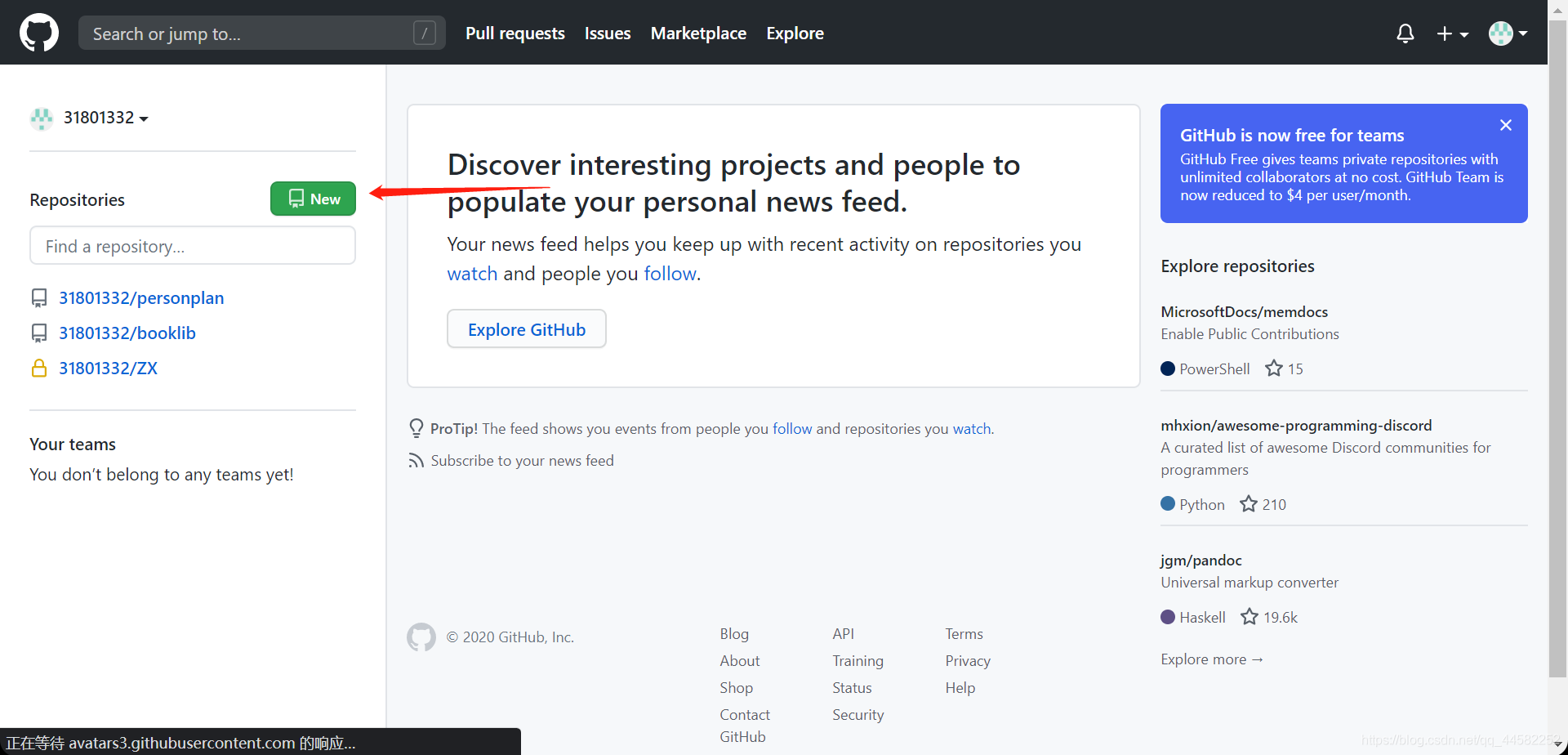This screenshot has height=755, width=1568.
Task: Open the Privacy footer link
Action: (968, 661)
